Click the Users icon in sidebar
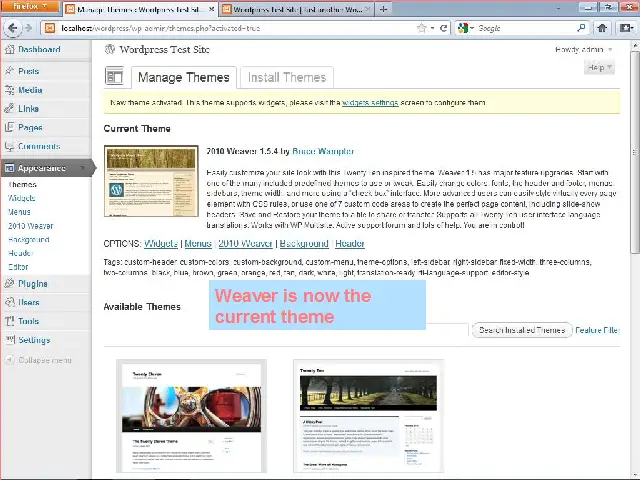The height and width of the screenshot is (480, 640). pyautogui.click(x=9, y=302)
